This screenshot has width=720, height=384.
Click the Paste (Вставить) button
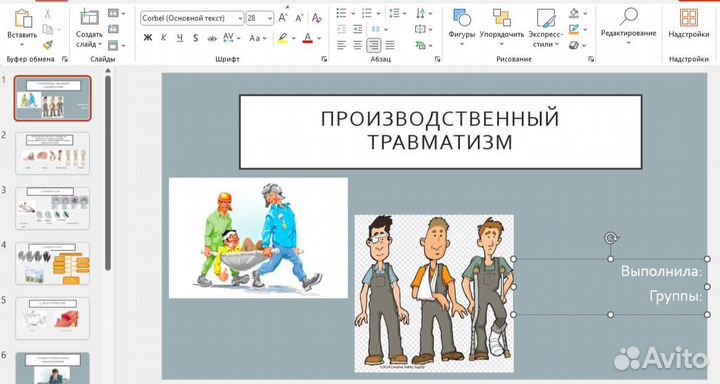(22, 27)
